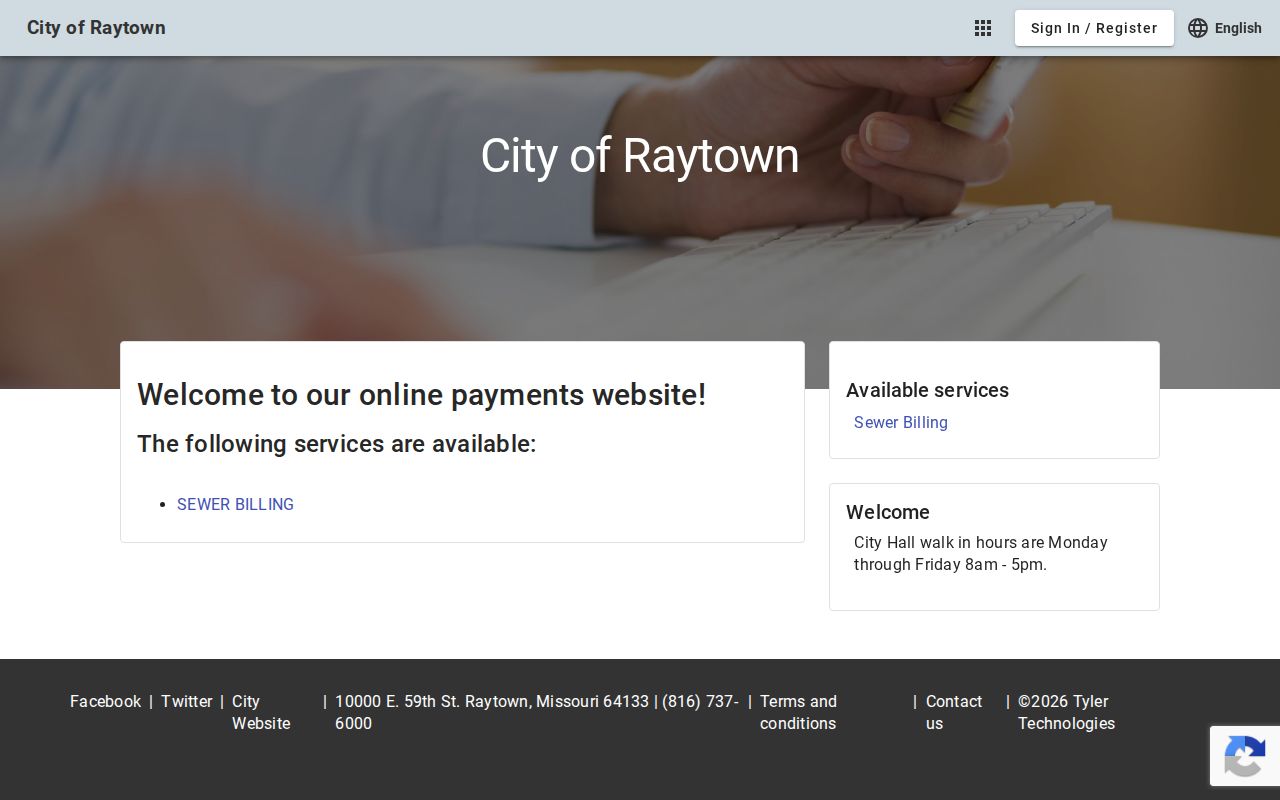Click City Hall walk in hours text
The image size is (1280, 800).
(x=981, y=553)
